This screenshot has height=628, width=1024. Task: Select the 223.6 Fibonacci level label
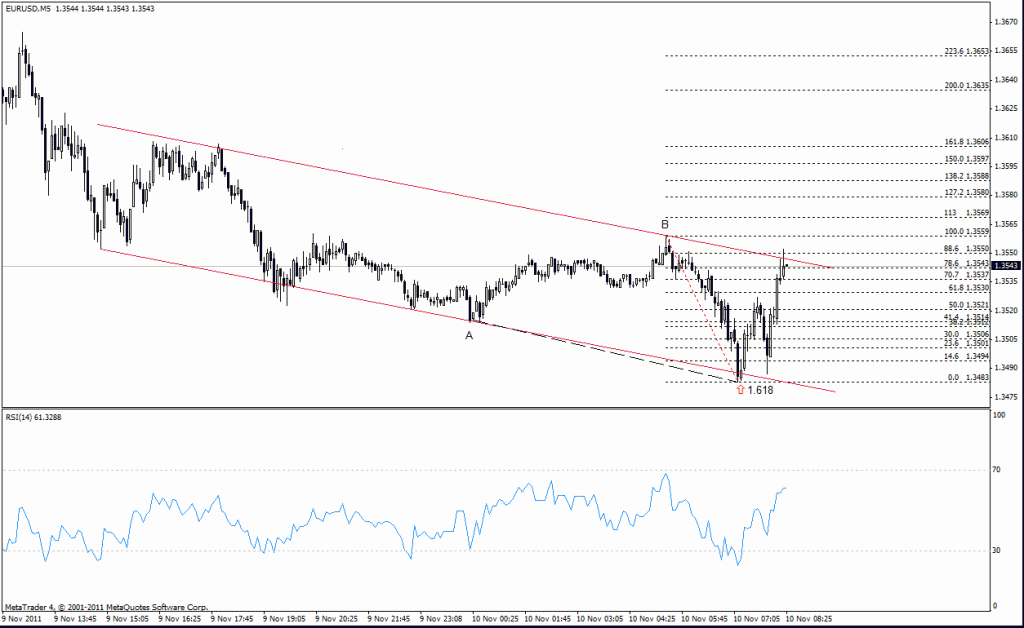967,51
